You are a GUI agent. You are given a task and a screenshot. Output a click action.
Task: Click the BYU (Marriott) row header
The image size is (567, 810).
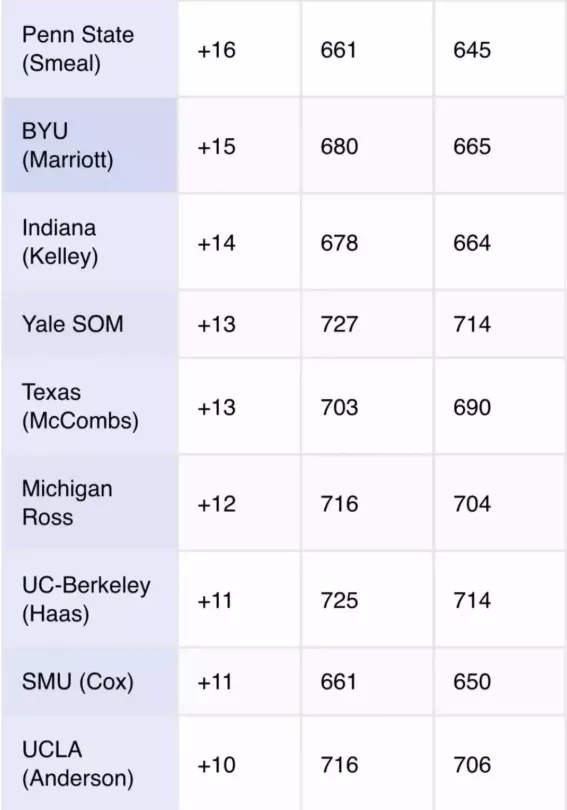click(90, 145)
